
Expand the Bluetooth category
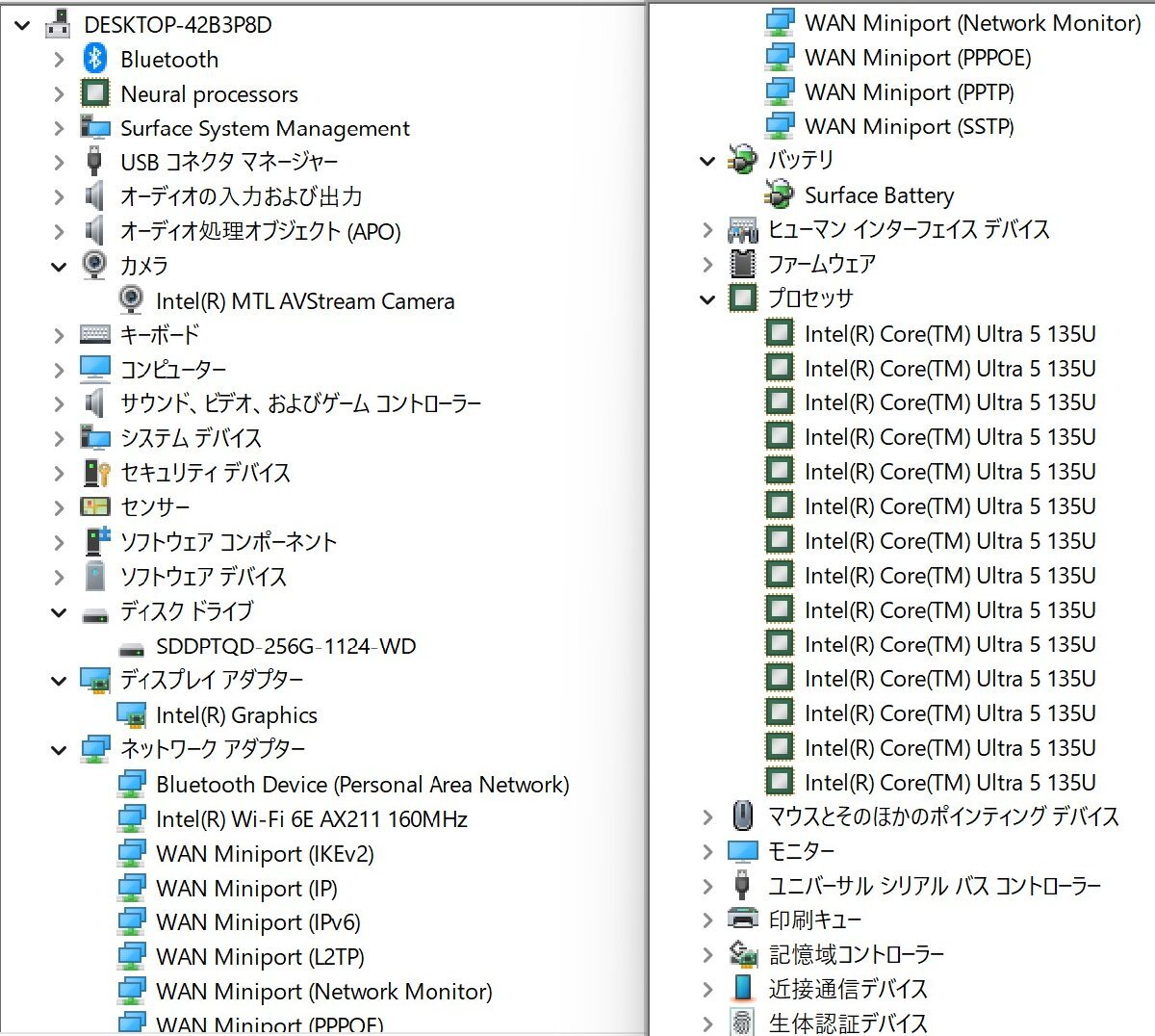pos(59,60)
